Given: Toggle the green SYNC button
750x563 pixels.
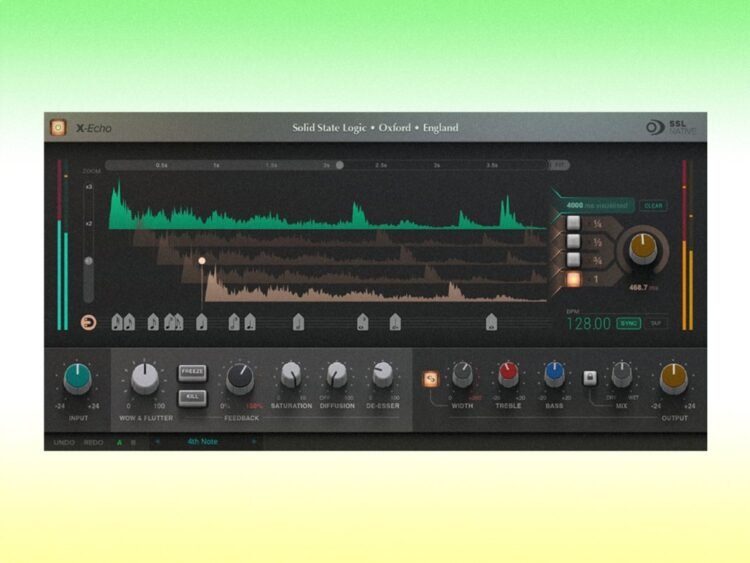Looking at the screenshot, I should (629, 323).
